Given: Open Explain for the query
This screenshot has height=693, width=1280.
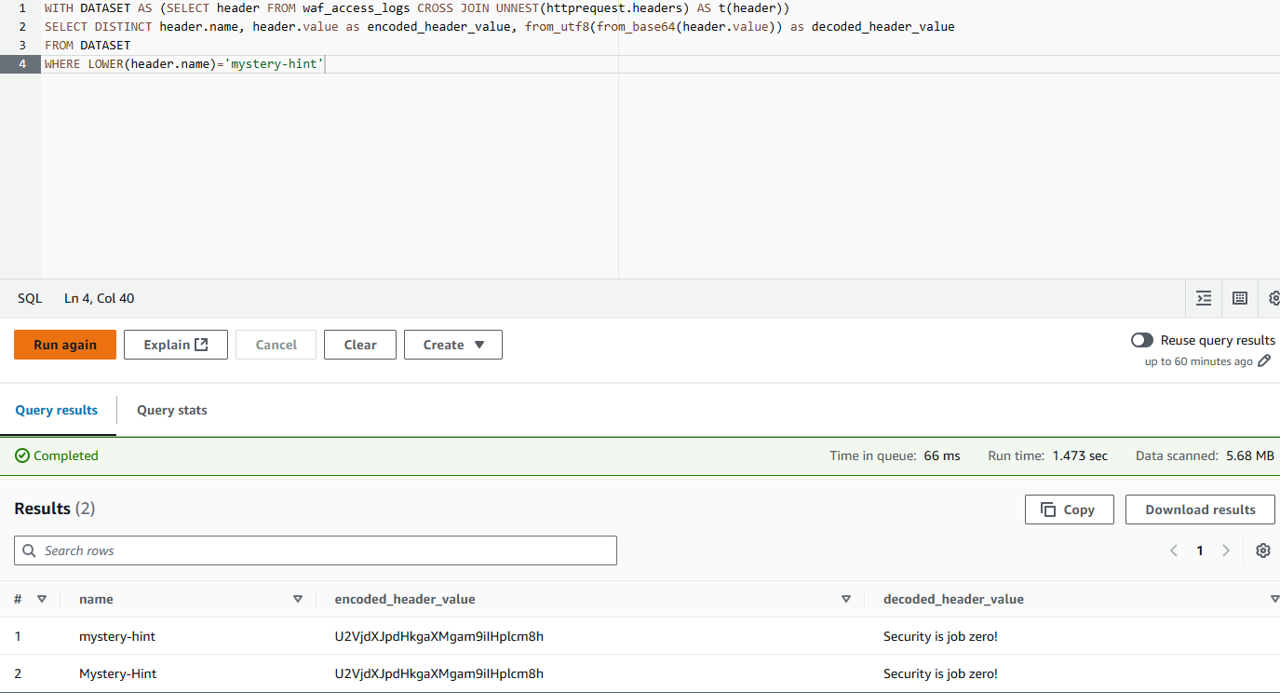Looking at the screenshot, I should [x=176, y=345].
